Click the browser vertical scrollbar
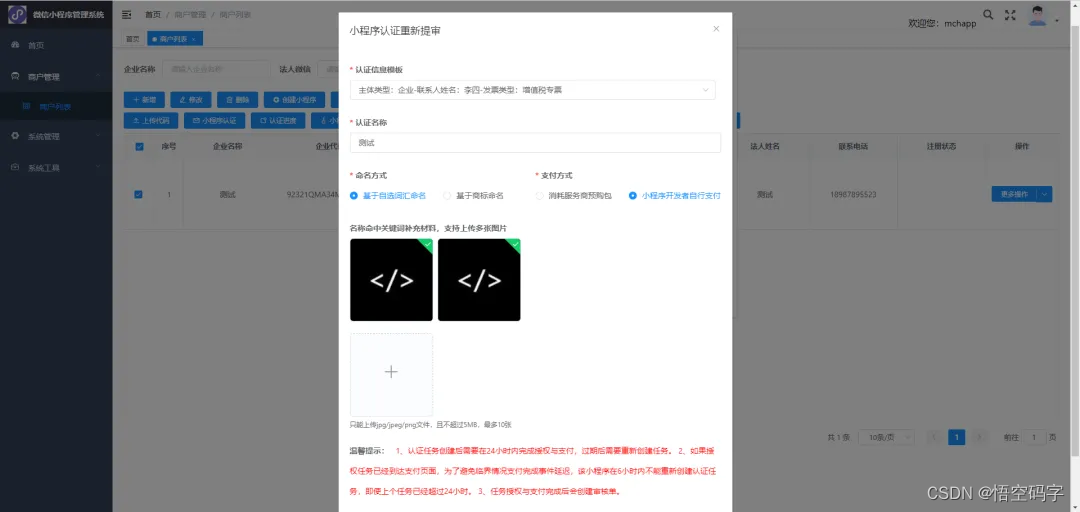 1076,241
